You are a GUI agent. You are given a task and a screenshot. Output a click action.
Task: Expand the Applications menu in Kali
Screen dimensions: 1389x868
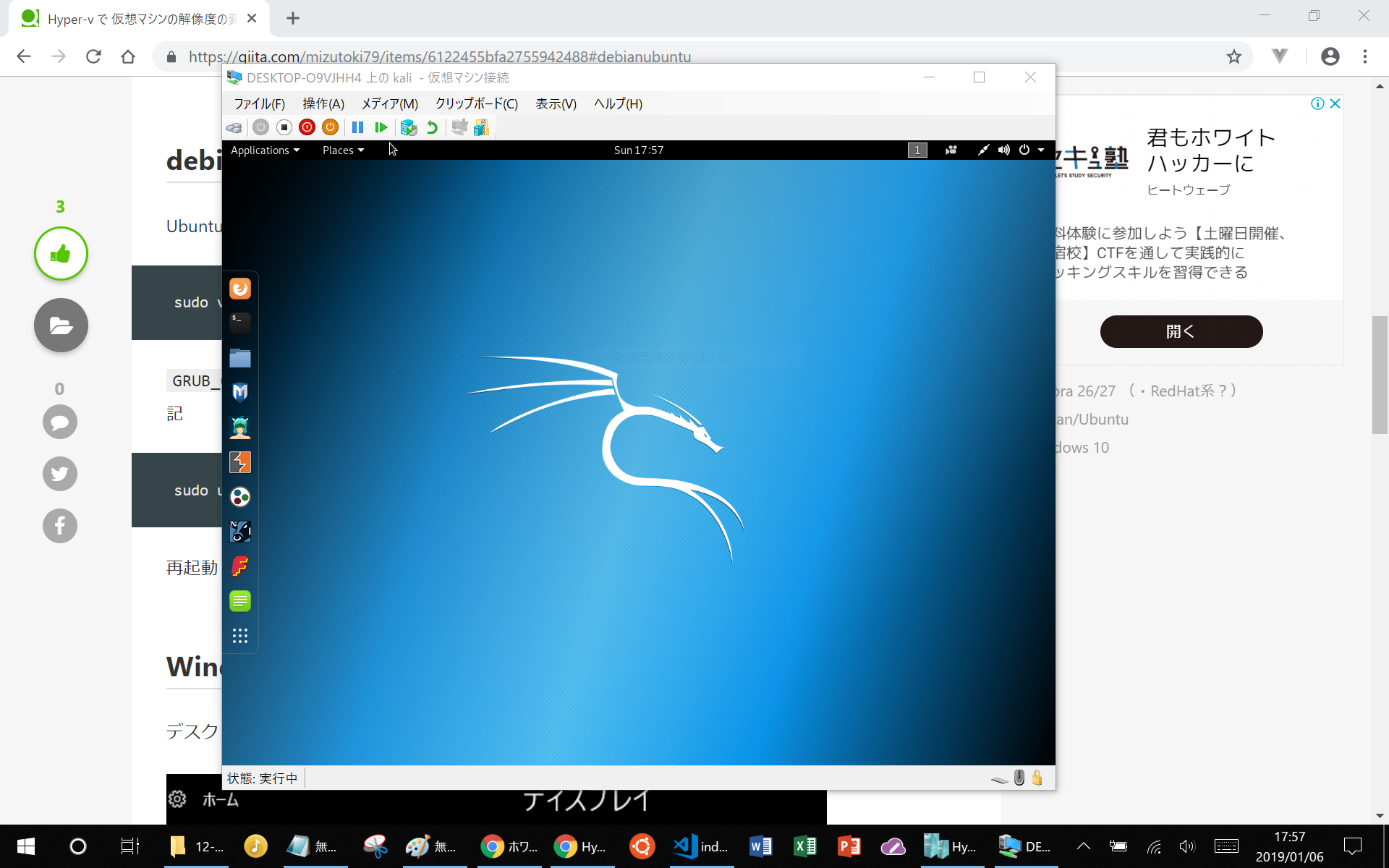265,150
